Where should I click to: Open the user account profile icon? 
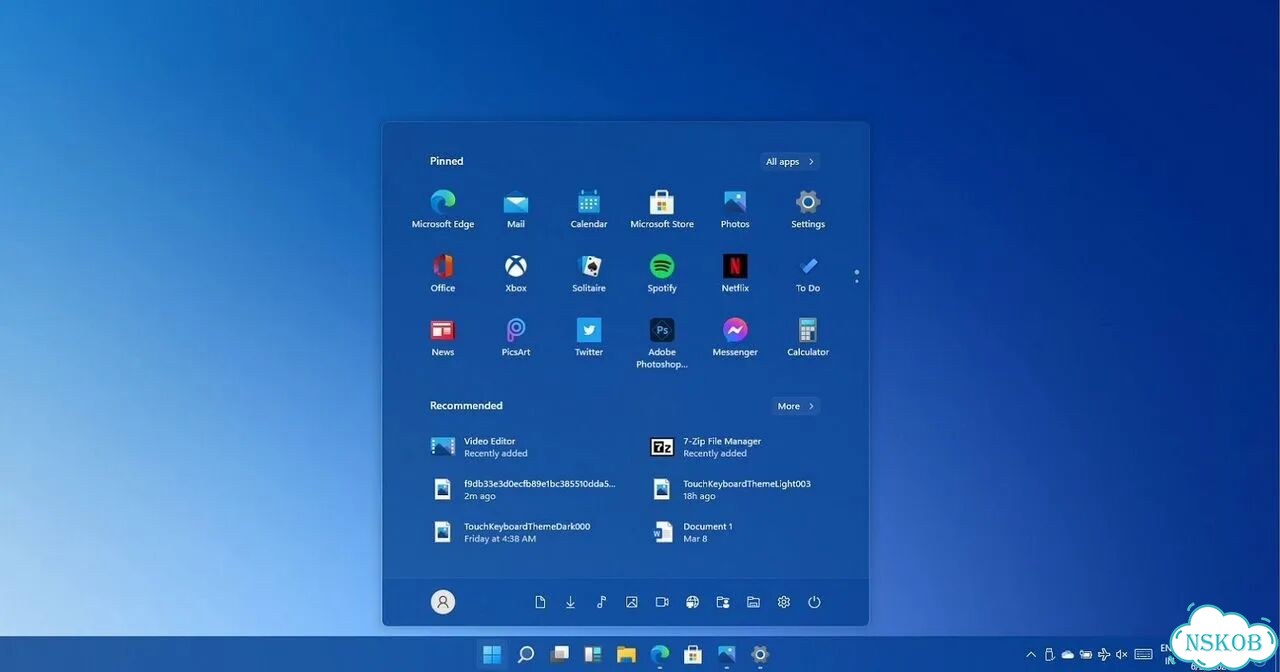[443, 602]
